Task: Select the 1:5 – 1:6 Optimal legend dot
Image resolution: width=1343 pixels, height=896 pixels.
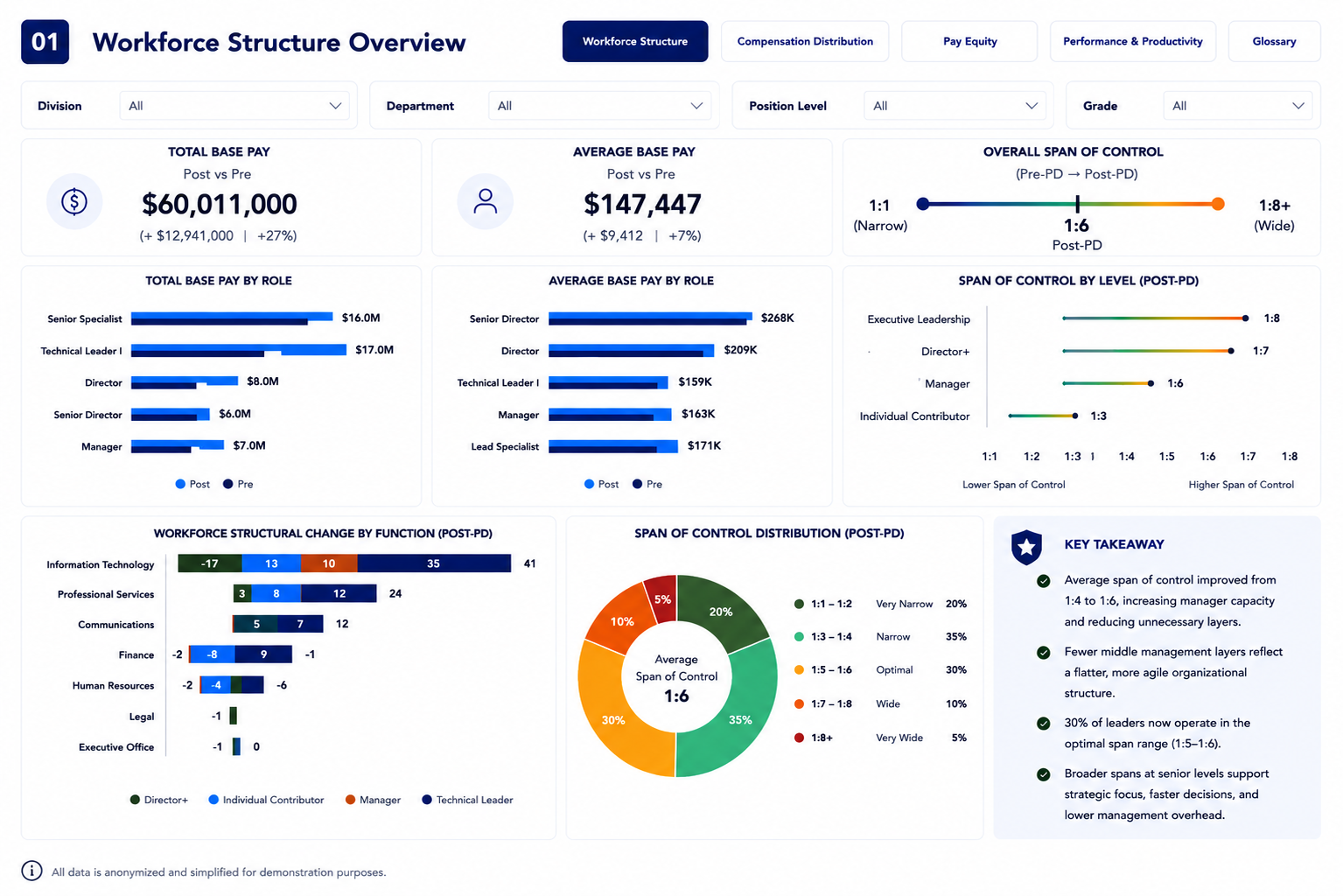Action: tap(799, 670)
